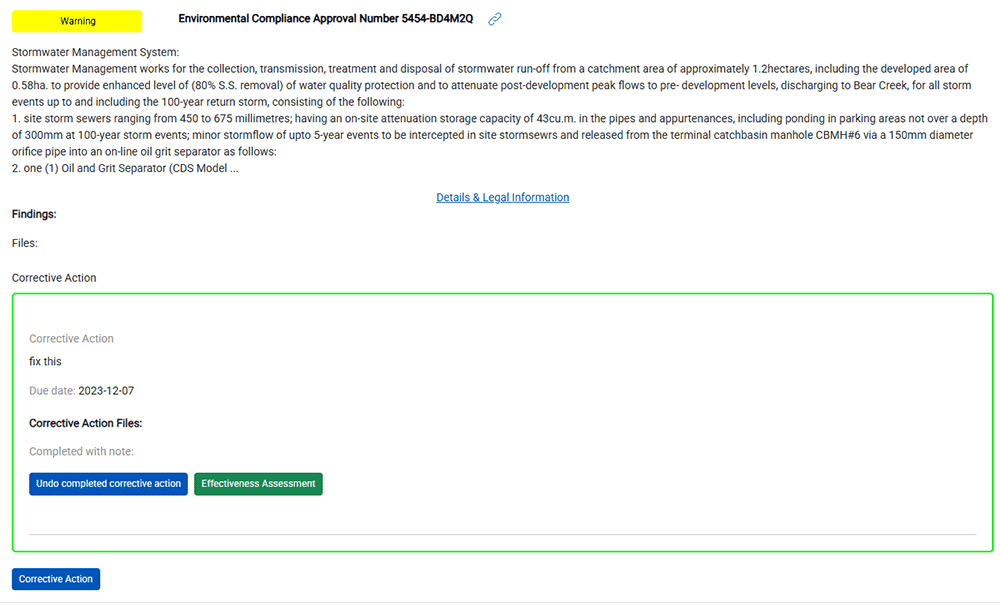
Task: Click the 'Due date:' label
Action: (52, 390)
